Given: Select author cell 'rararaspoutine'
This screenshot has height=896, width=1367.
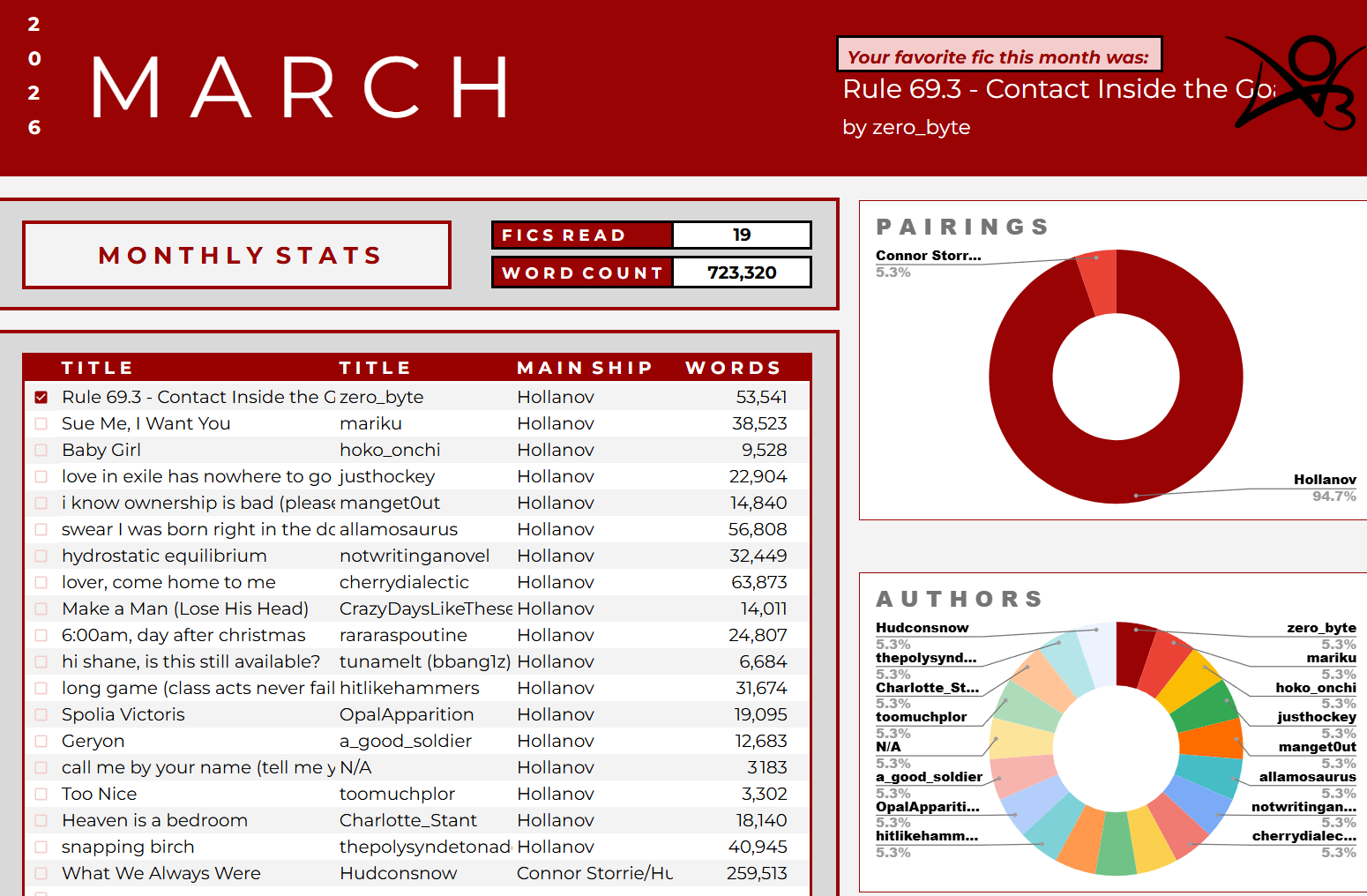Looking at the screenshot, I should click(403, 635).
